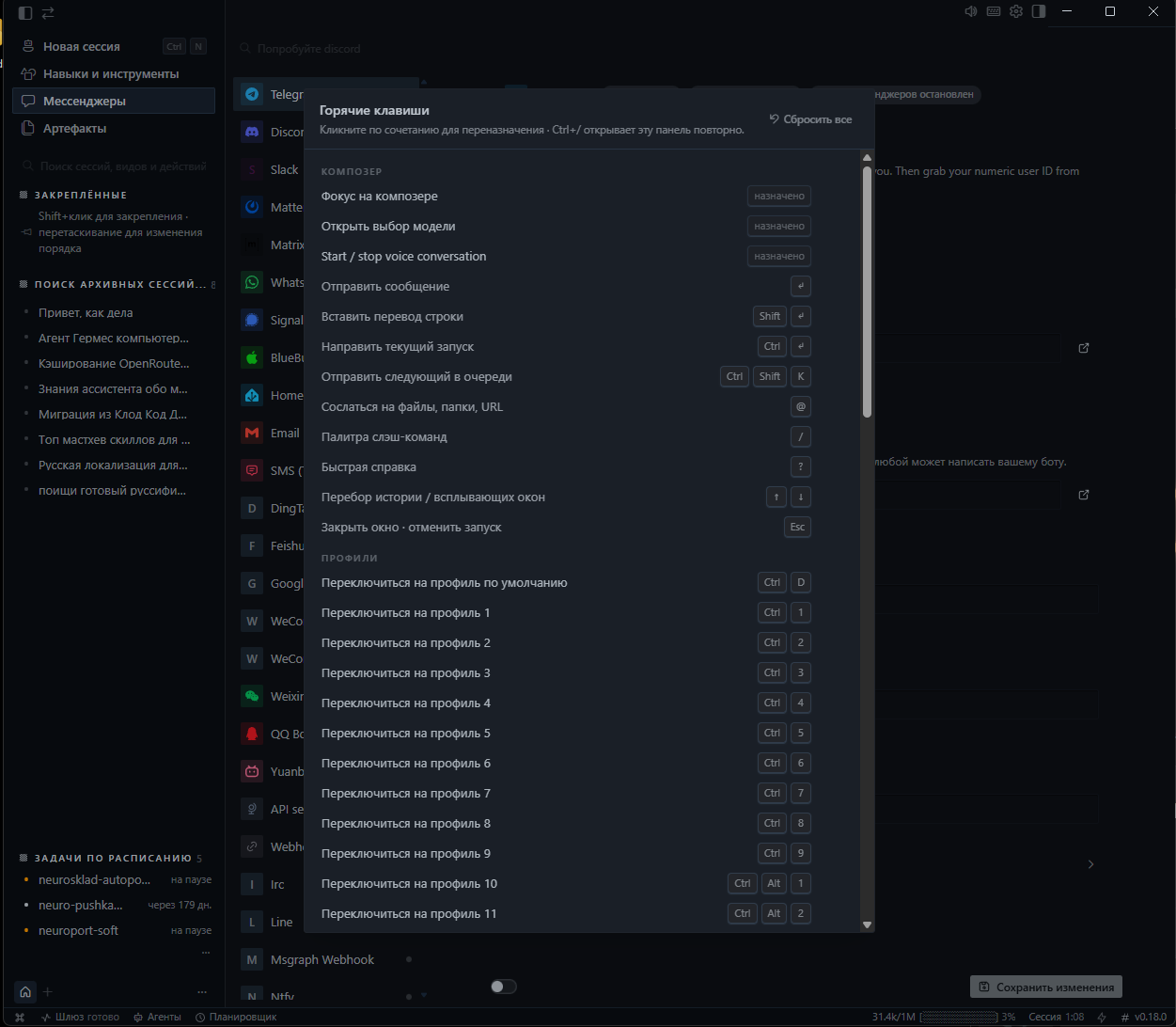Open settings via the gear icon
The image size is (1176, 1027).
point(1016,11)
